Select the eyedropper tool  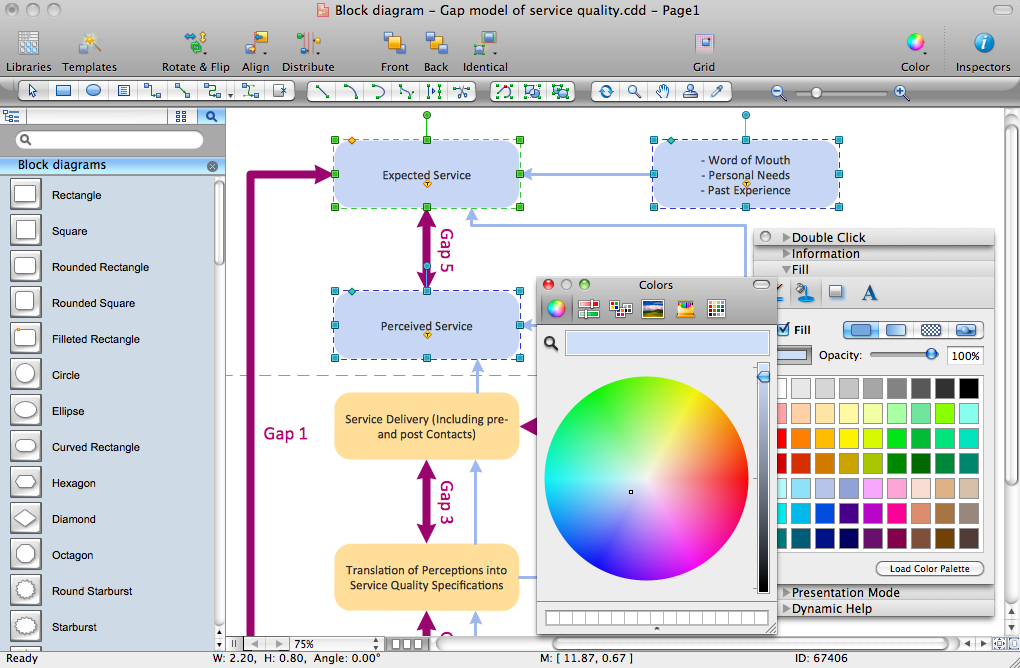point(717,92)
